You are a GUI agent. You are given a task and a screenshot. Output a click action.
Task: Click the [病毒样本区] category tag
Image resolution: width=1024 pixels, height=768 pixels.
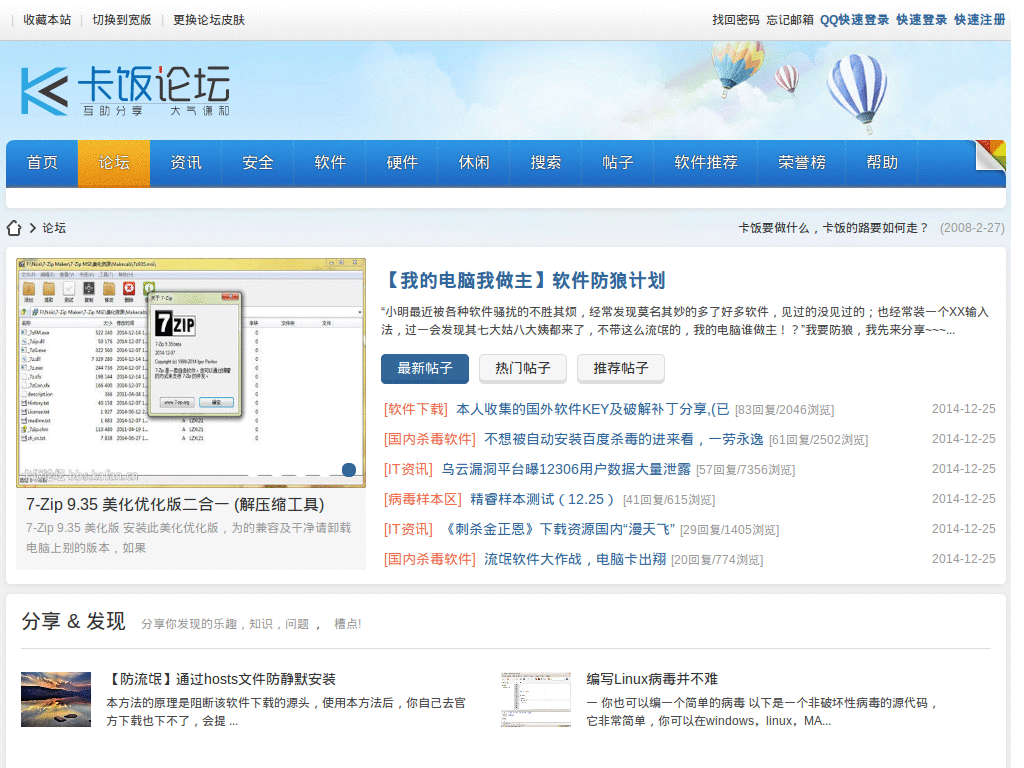tap(423, 499)
